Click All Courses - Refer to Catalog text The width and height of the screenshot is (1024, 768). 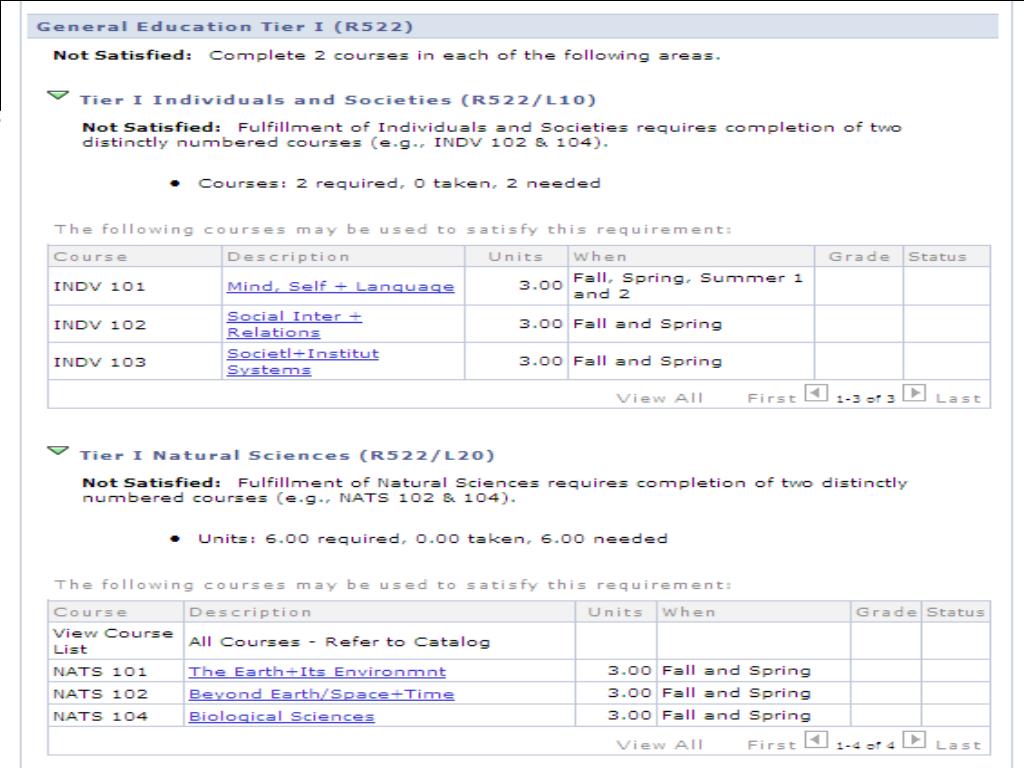point(340,642)
